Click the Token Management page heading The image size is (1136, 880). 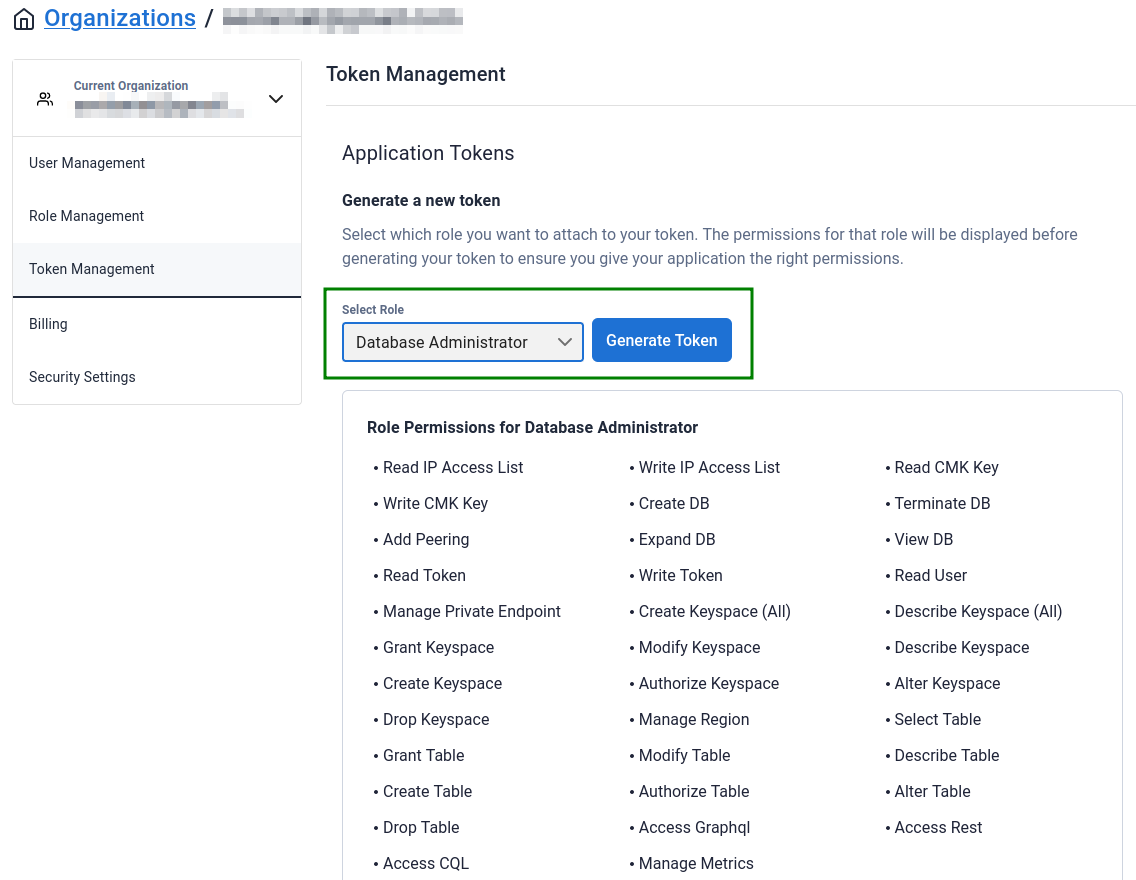pos(415,74)
